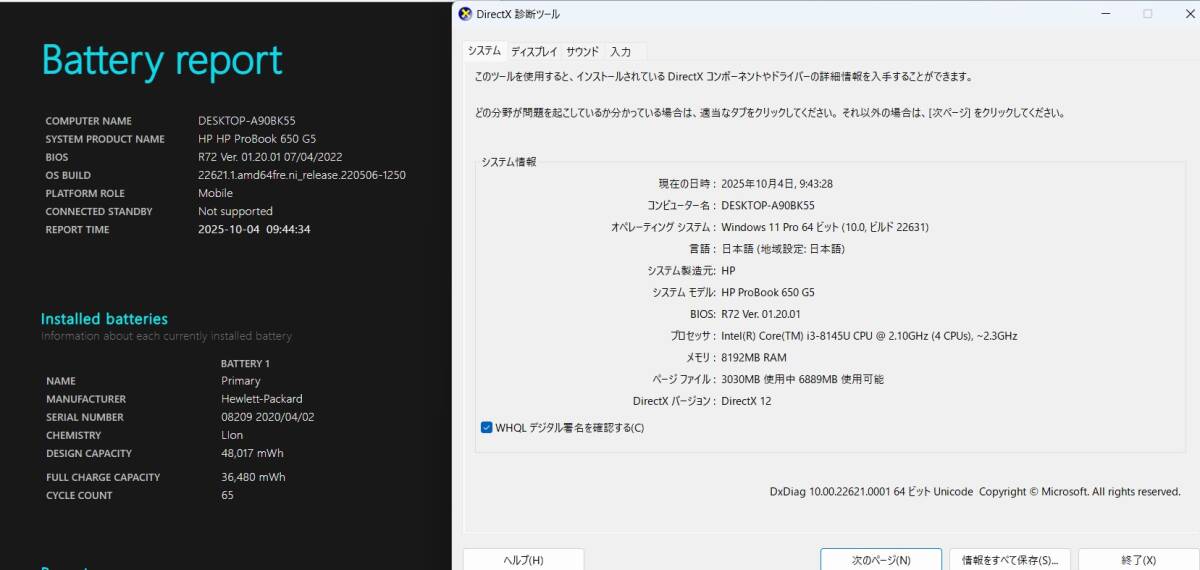Click full charge capacity 36,480 mWh
This screenshot has height=570, width=1200.
tap(253, 477)
